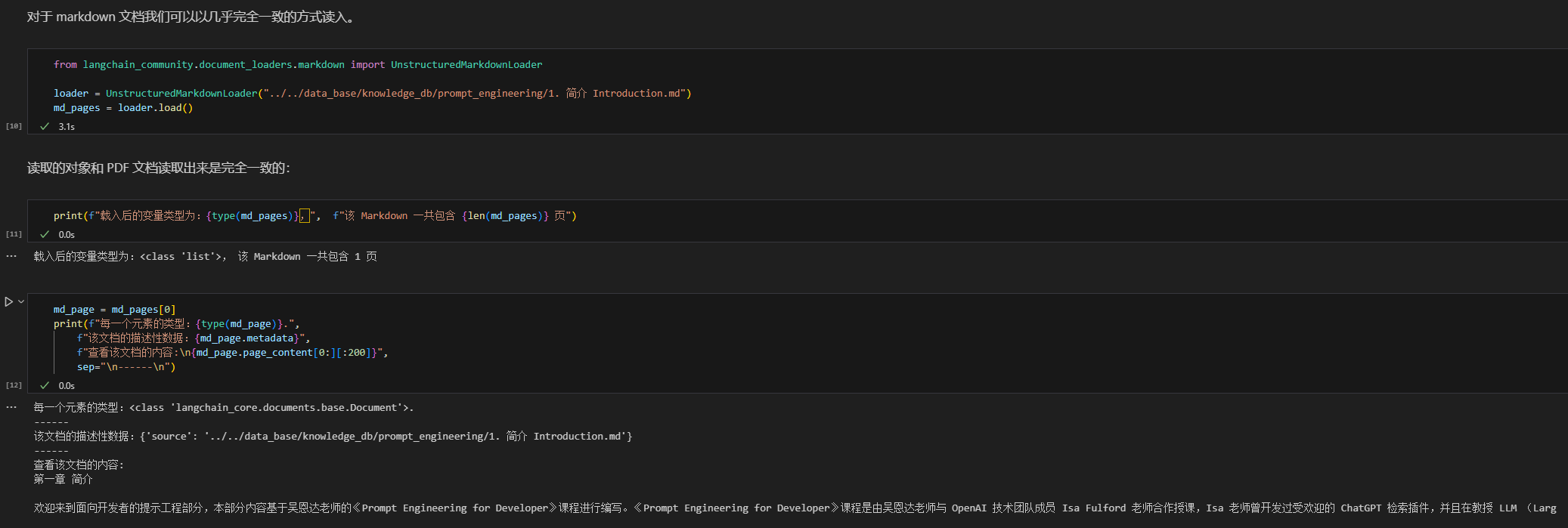Run the md_page = md_pages[0] cell
Viewport: 1568px width, 528px height.
[x=9, y=301]
